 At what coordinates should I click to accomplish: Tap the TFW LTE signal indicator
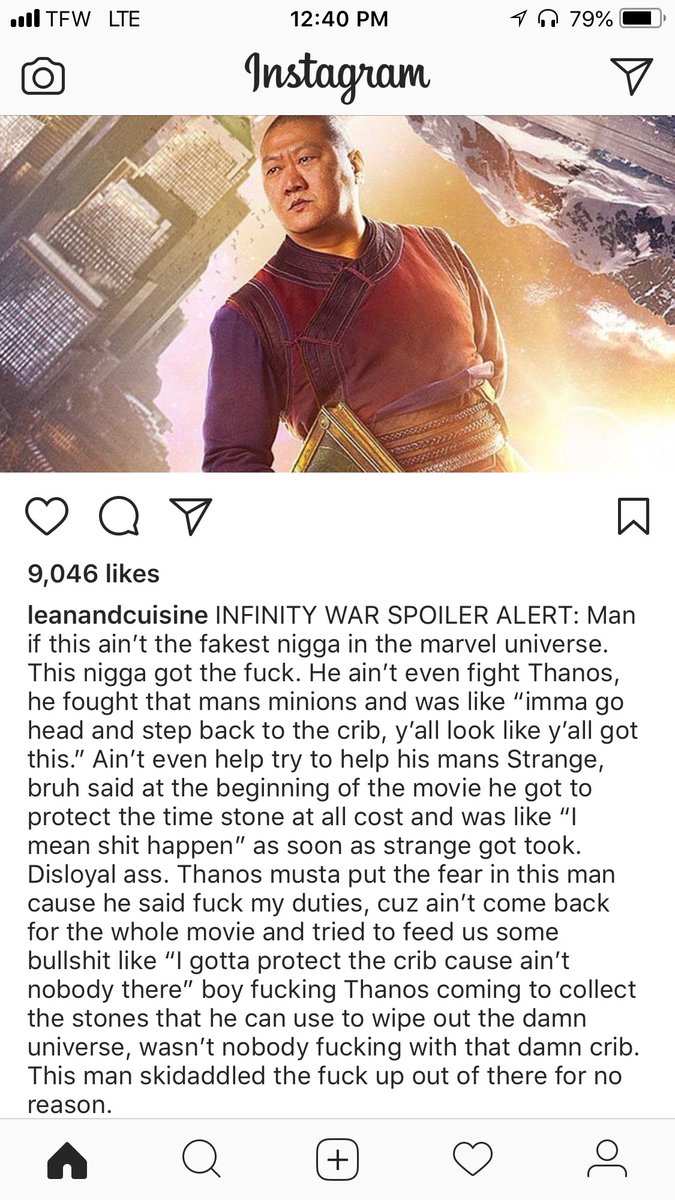click(x=75, y=19)
